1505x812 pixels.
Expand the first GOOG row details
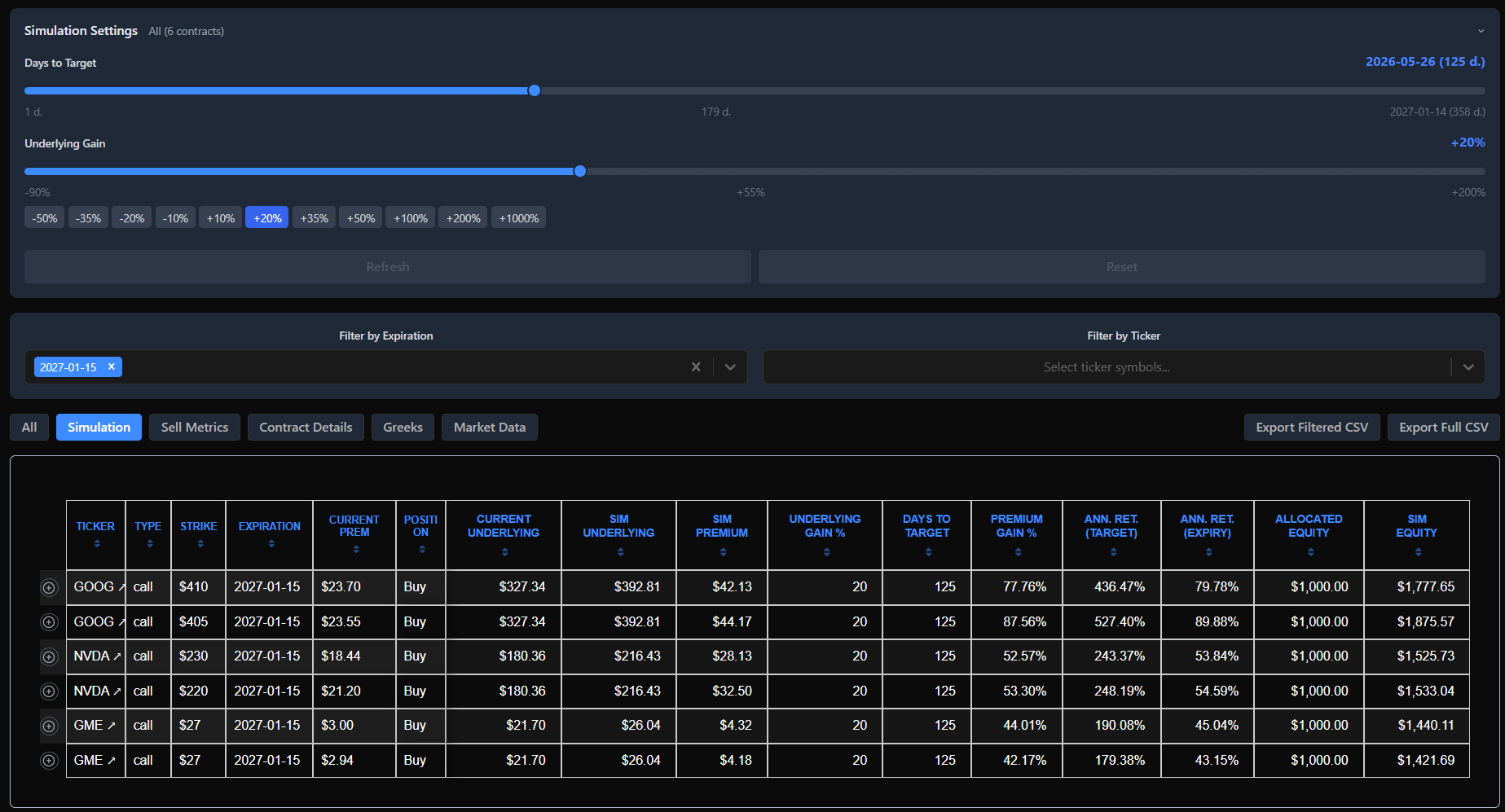click(x=49, y=587)
